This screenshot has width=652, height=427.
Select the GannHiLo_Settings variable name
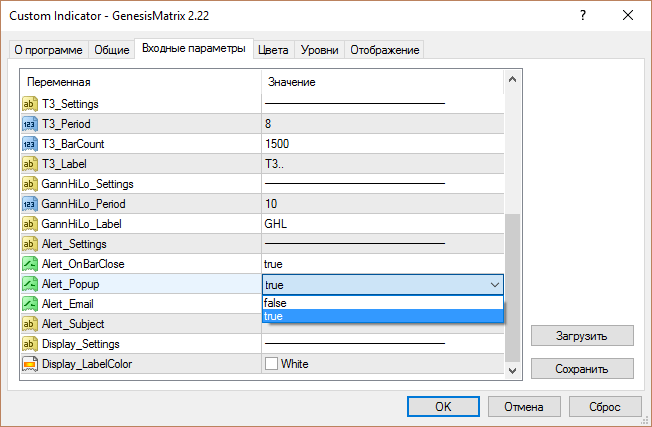click(87, 184)
